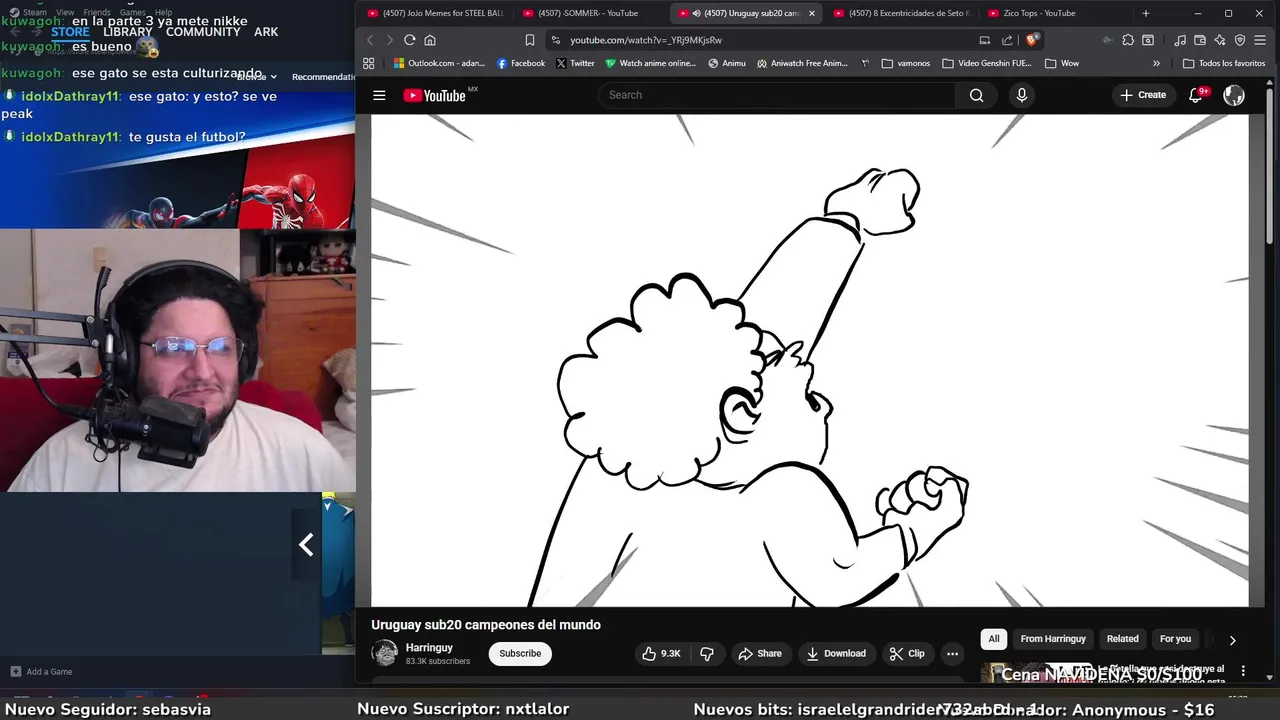
Task: Start voice search with microphone icon
Action: pyautogui.click(x=1021, y=95)
